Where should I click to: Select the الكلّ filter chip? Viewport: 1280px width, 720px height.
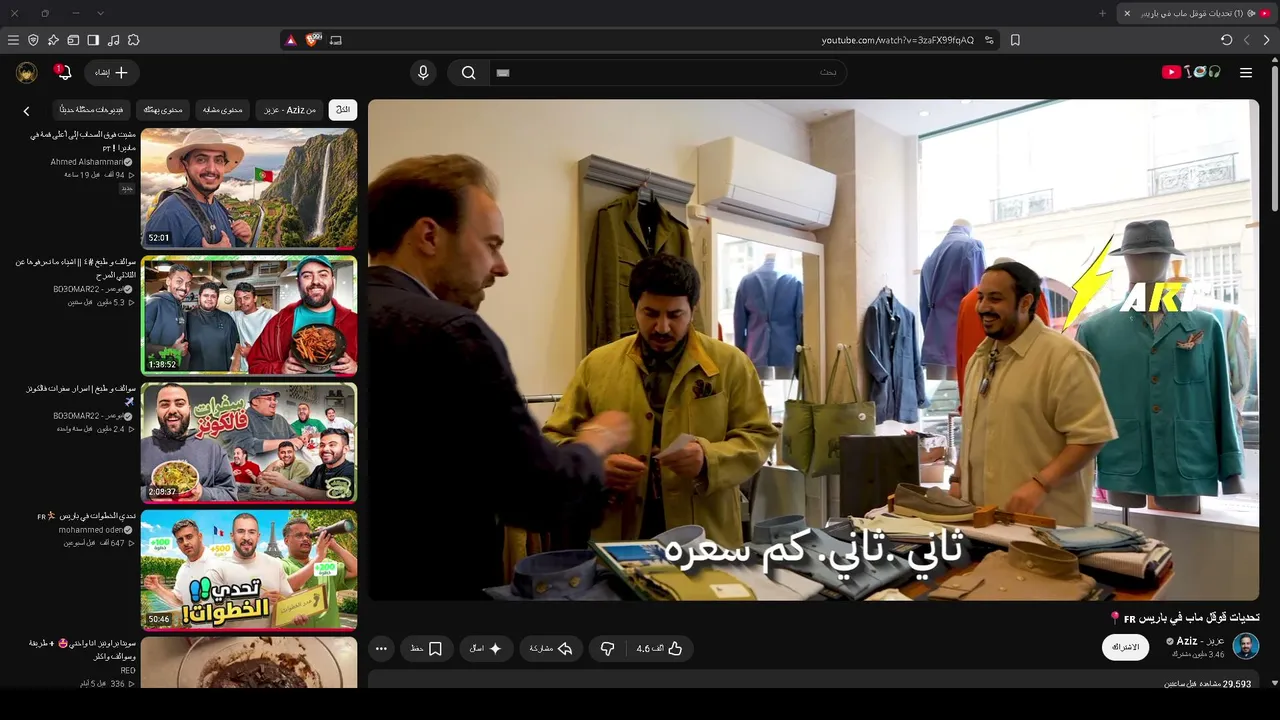click(343, 110)
